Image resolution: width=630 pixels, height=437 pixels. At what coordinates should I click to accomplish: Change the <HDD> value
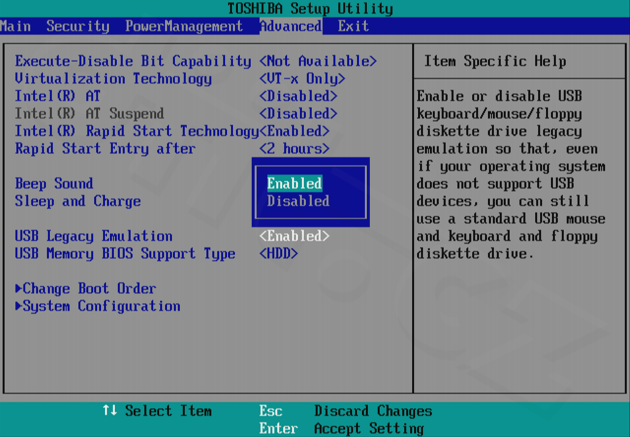click(278, 253)
